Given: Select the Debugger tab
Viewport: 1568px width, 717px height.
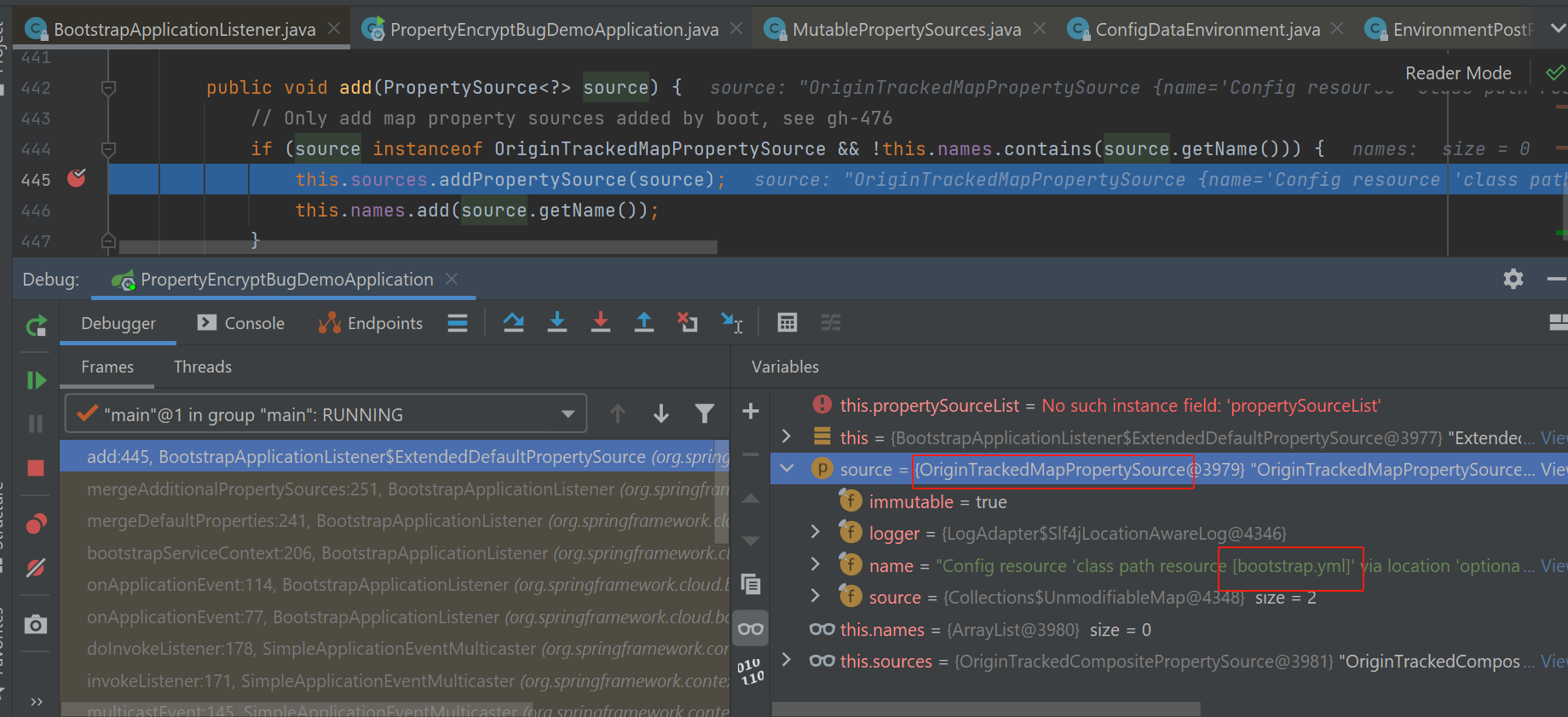Looking at the screenshot, I should pyautogui.click(x=118, y=323).
